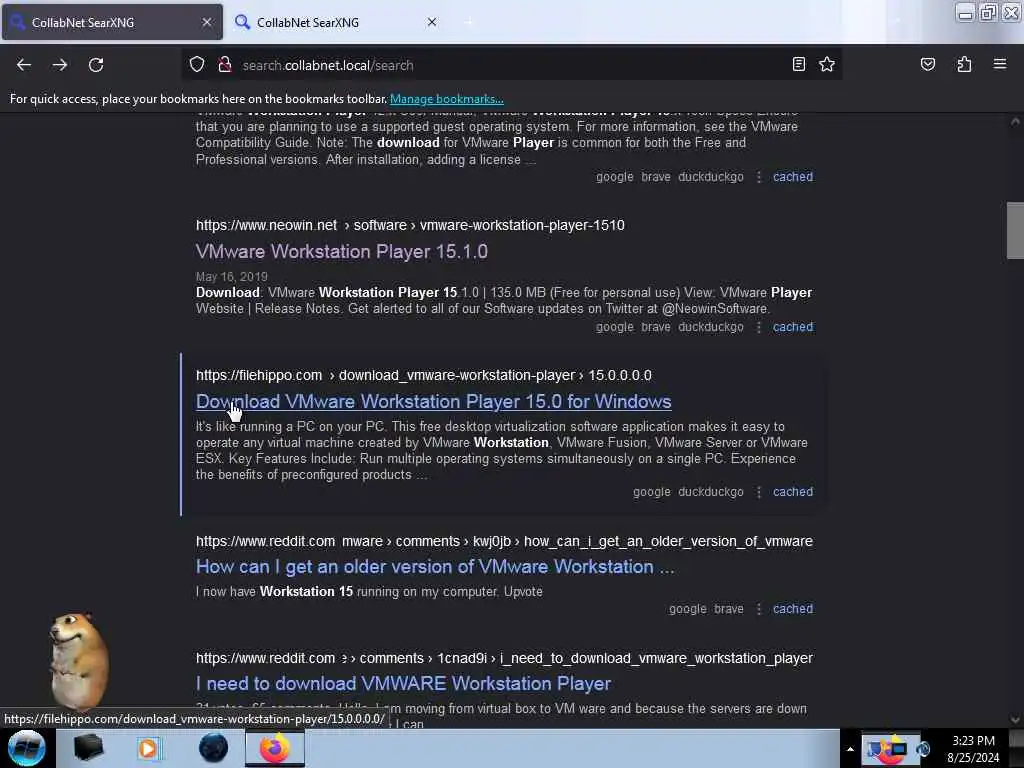The height and width of the screenshot is (768, 1024).
Task: Close the second CollabNet SearXNG tab
Action: click(432, 22)
